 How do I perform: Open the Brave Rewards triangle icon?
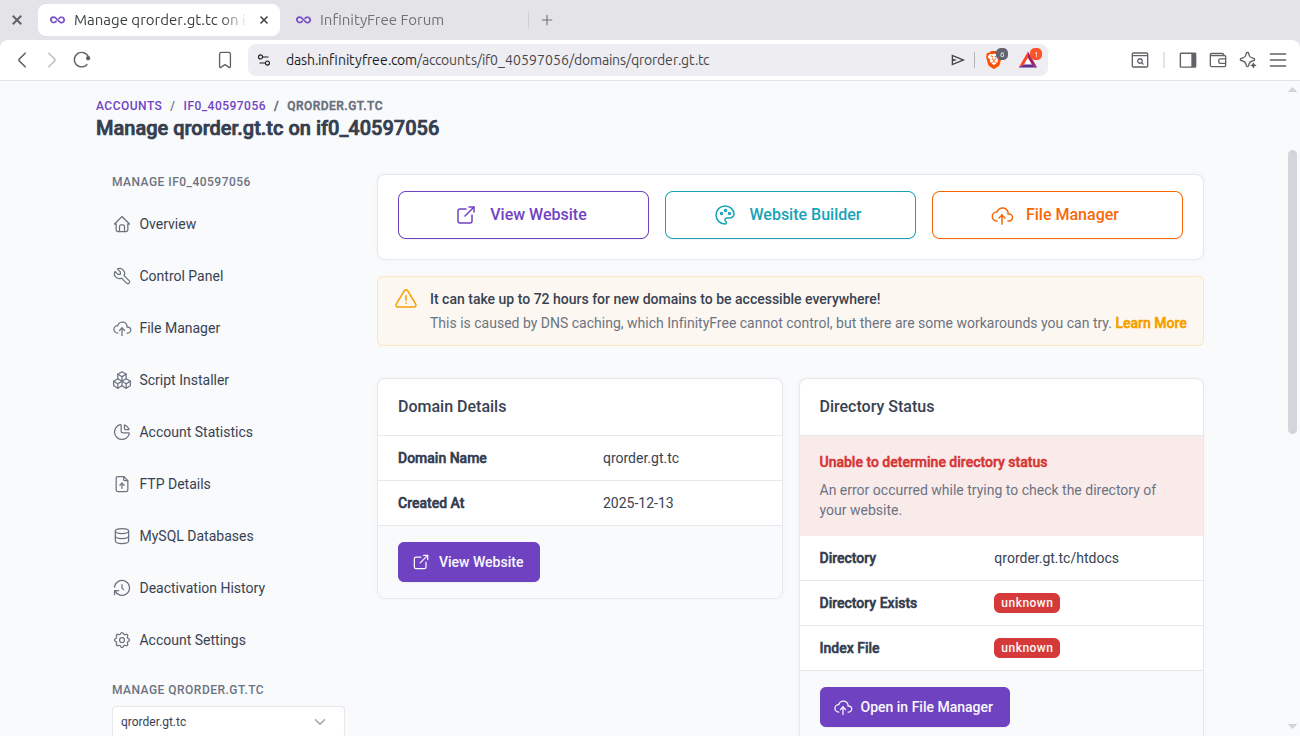coord(1029,60)
